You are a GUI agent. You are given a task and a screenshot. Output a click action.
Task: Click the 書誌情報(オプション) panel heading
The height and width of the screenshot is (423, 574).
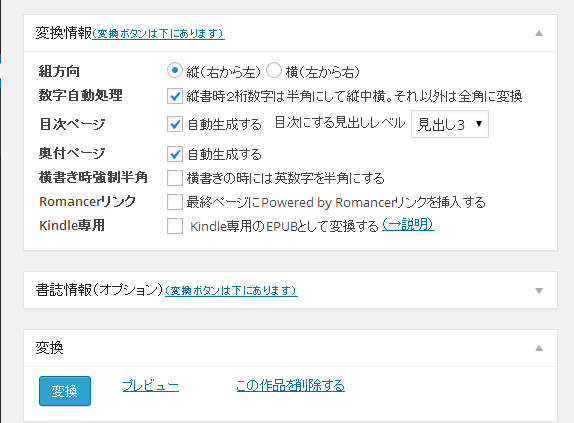coord(99,290)
